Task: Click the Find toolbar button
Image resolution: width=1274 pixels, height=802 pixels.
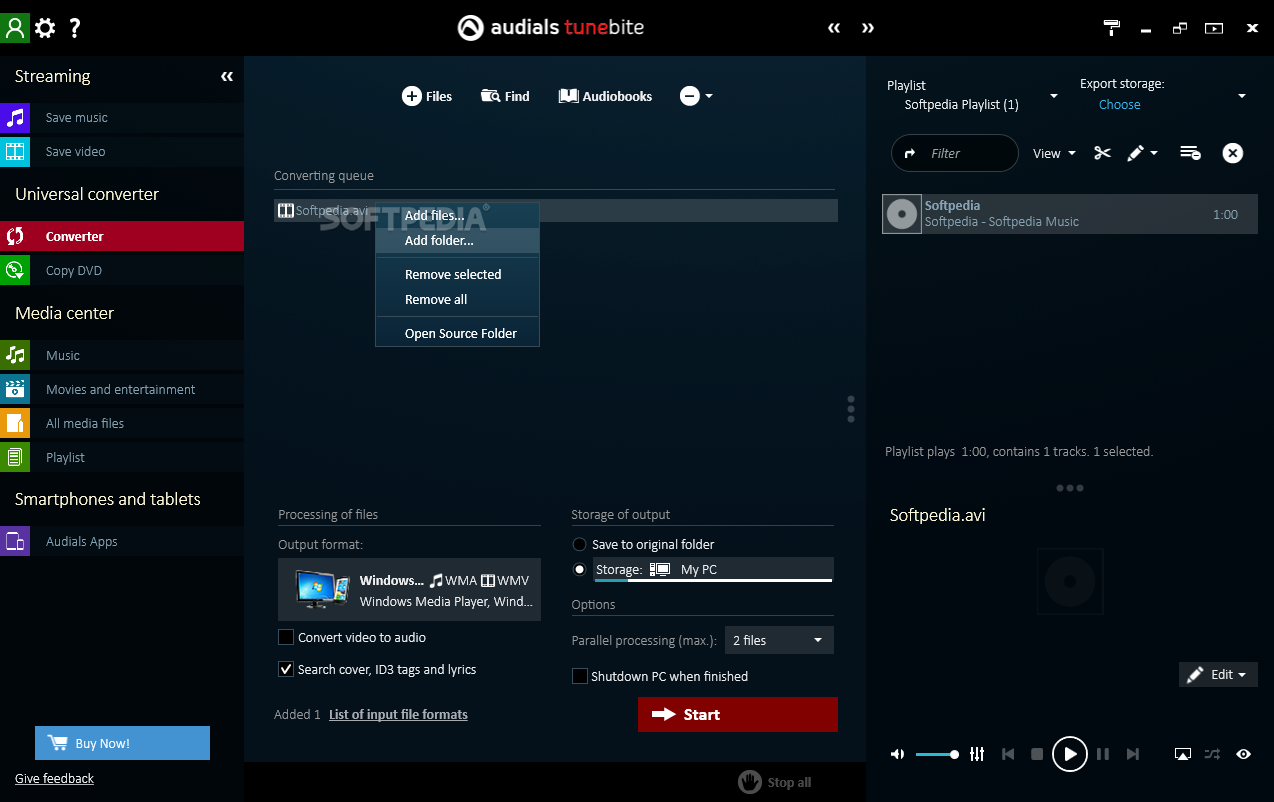Action: (505, 96)
